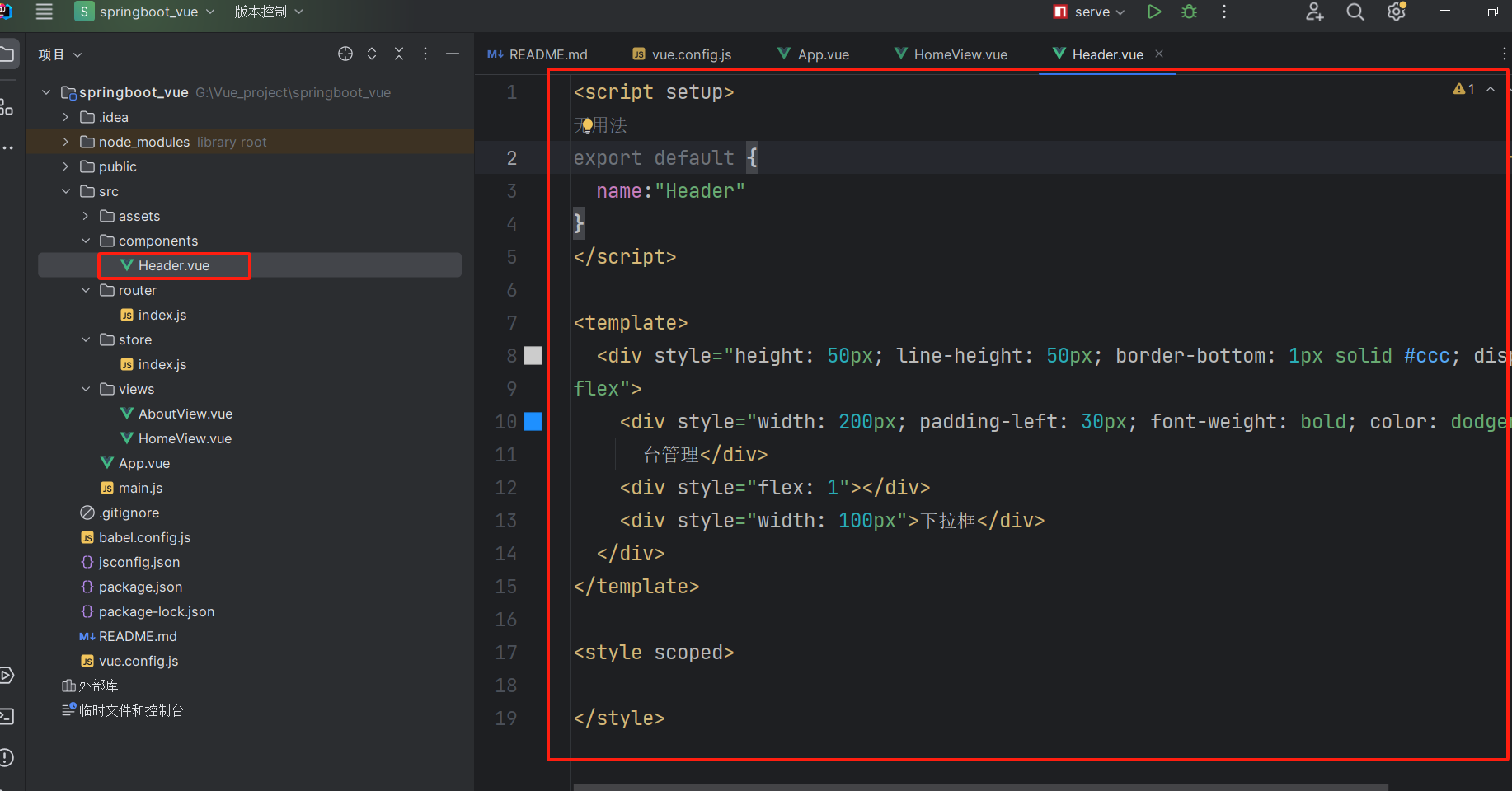
Task: Switch to the README.md tab
Action: (x=538, y=54)
